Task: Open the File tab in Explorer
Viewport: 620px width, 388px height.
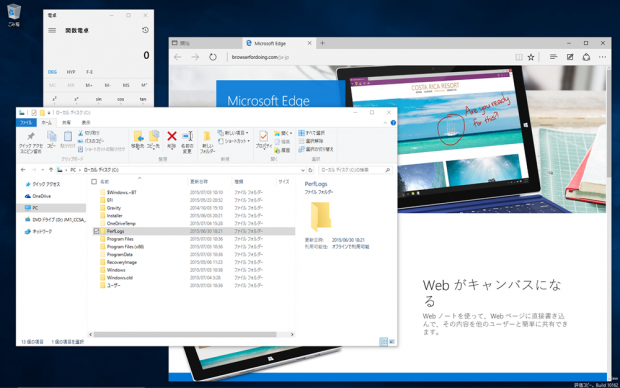Action: tap(26, 123)
